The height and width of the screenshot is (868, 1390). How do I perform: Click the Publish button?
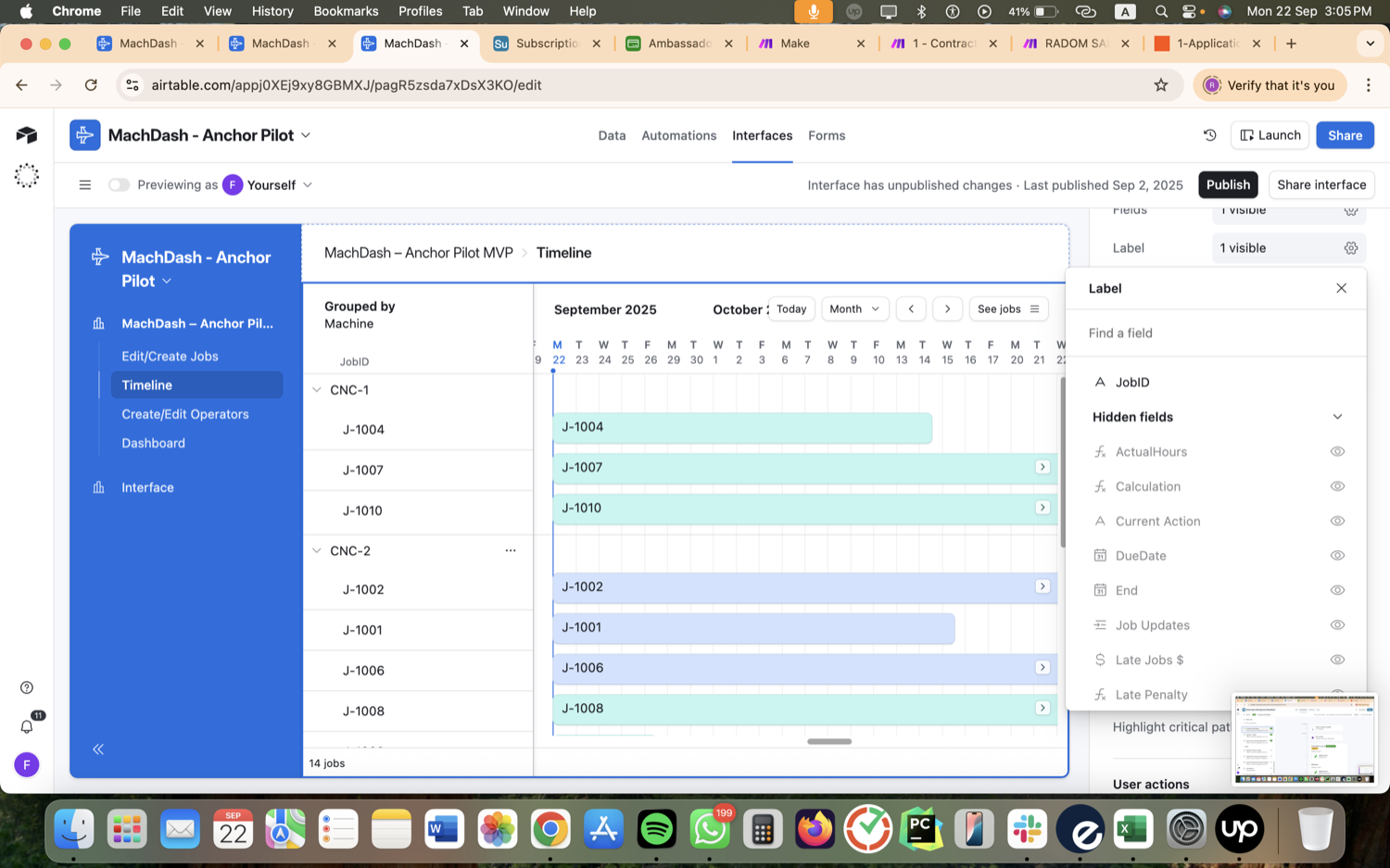coord(1228,185)
